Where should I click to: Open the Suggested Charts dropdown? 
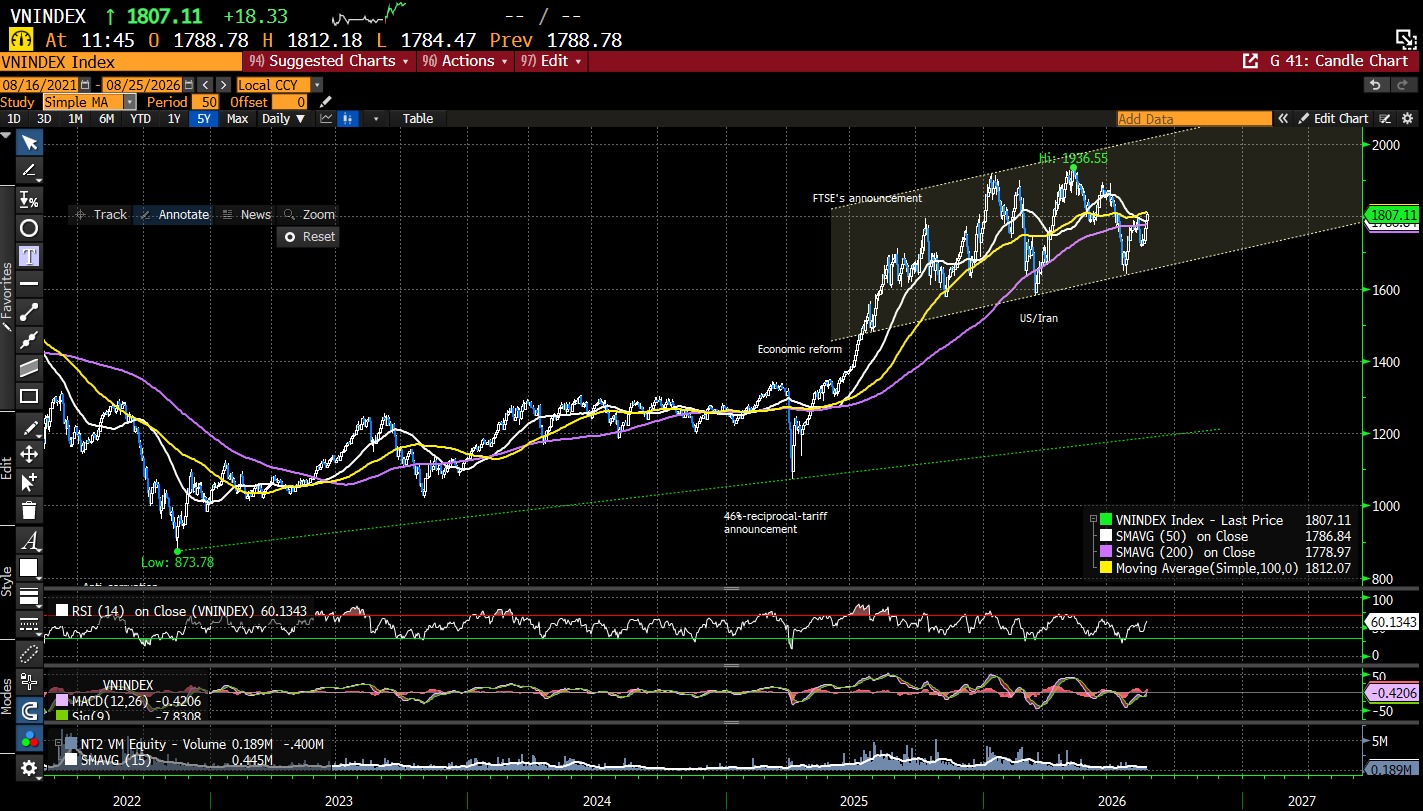[x=329, y=61]
